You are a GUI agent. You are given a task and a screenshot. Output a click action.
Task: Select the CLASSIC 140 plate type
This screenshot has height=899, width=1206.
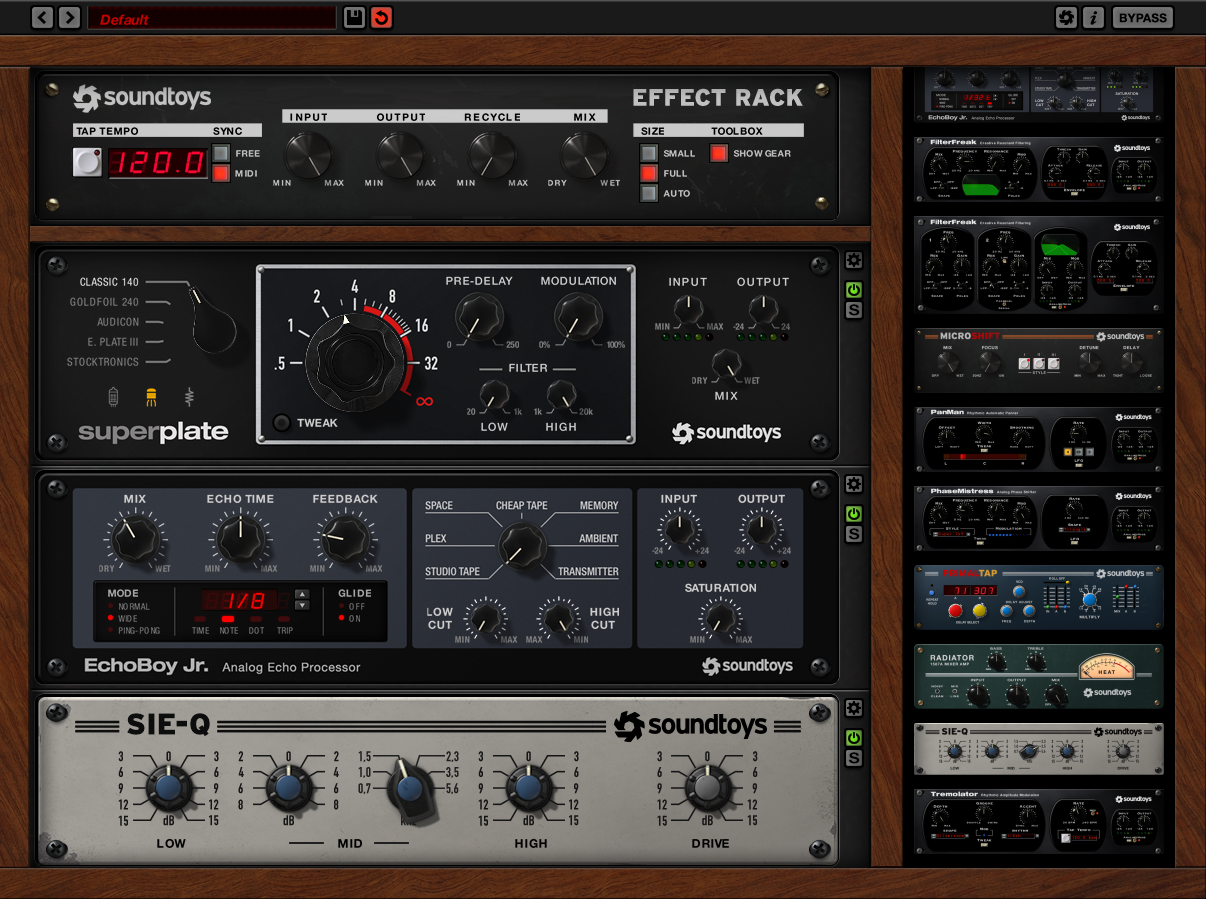[x=109, y=282]
